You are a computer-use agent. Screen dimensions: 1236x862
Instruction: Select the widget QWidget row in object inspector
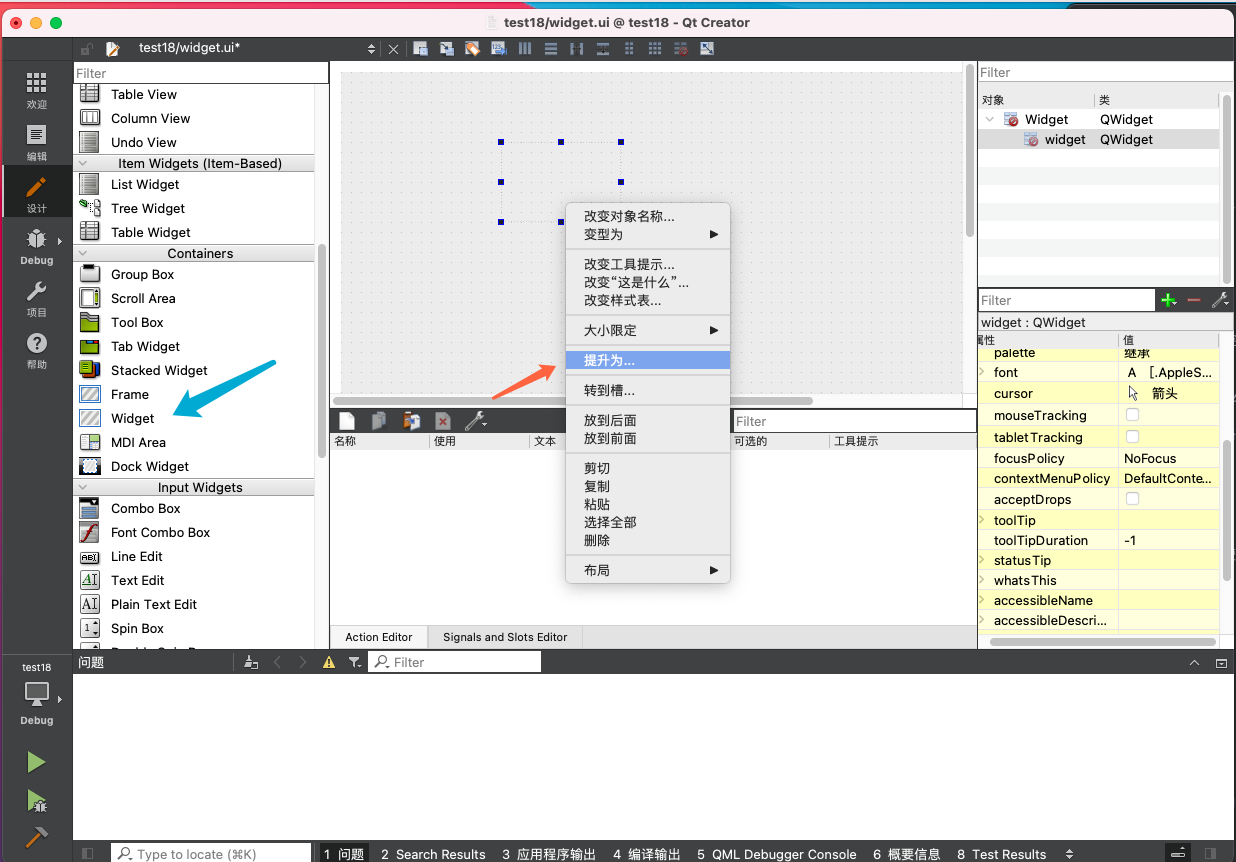click(1098, 139)
